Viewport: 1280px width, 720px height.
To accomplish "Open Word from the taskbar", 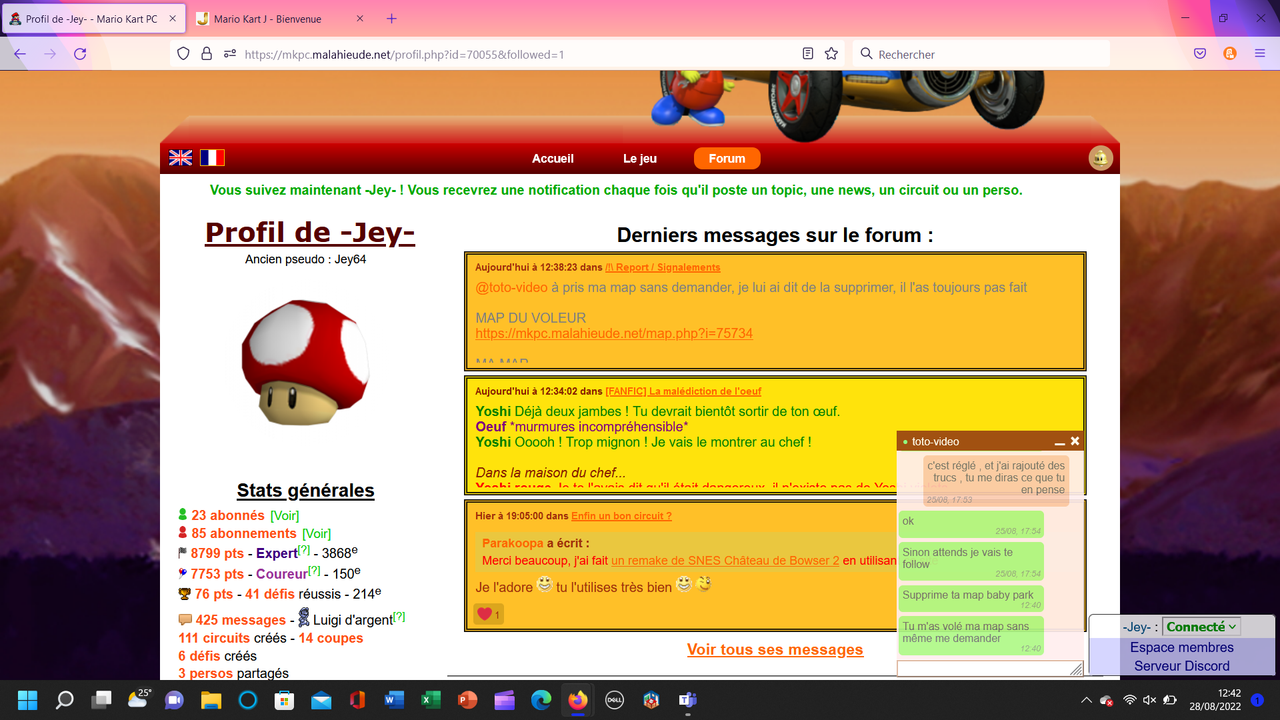I will point(393,700).
